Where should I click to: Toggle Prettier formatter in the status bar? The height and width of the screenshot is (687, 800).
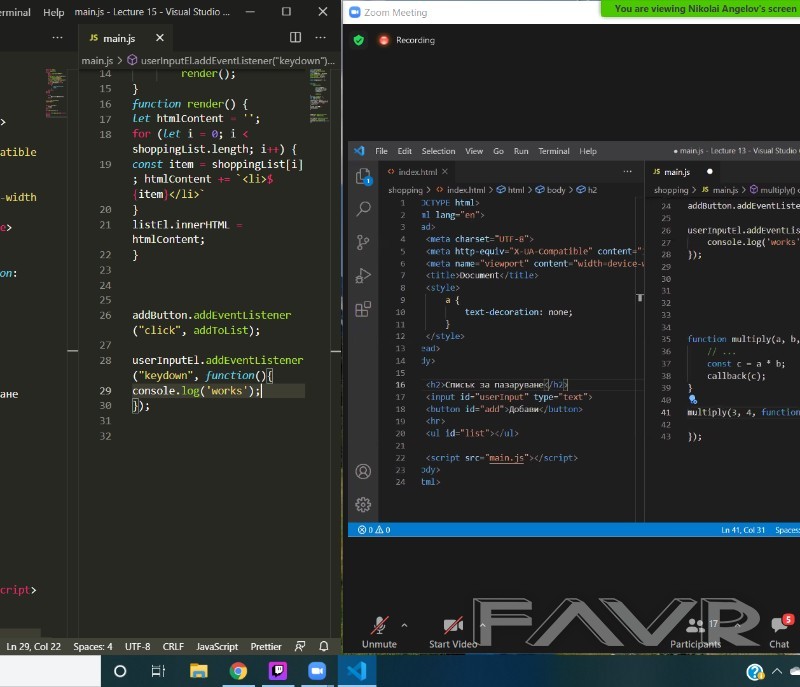tap(265, 646)
